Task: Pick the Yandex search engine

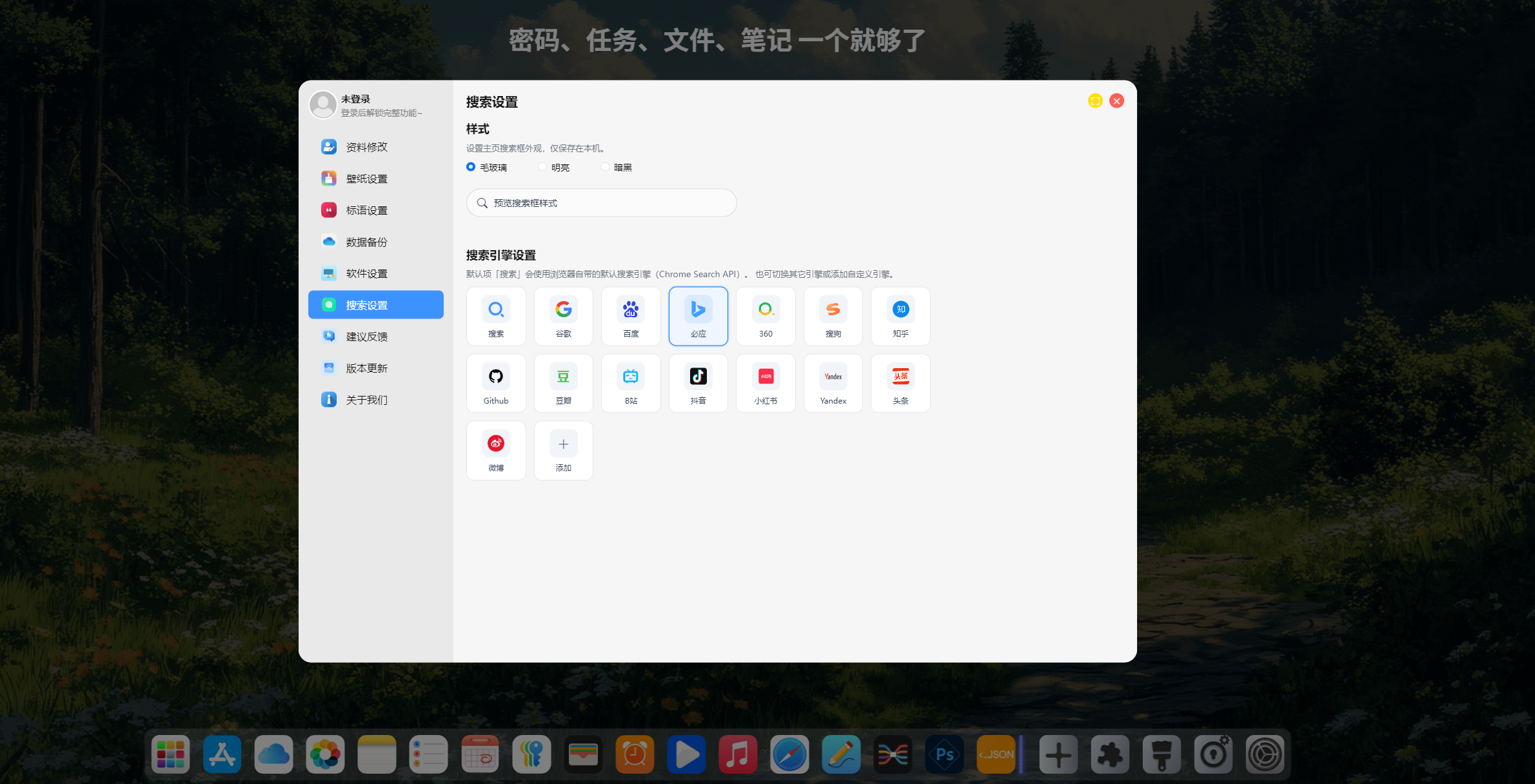Action: [x=833, y=383]
